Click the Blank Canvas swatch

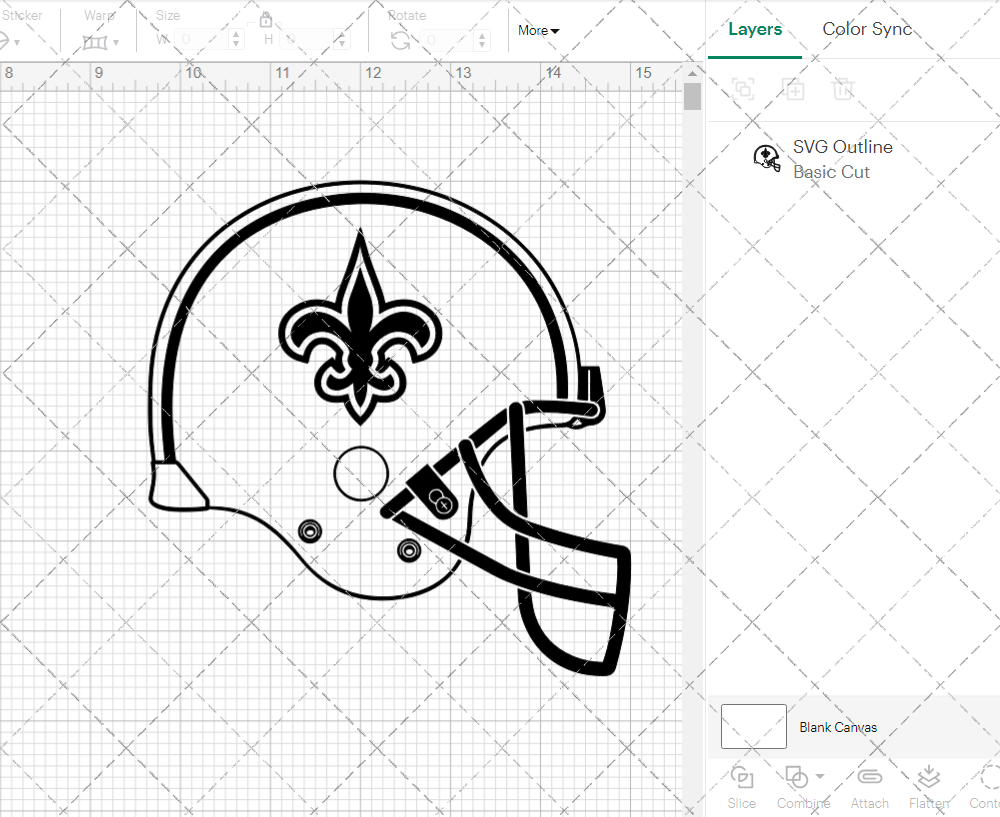(x=753, y=726)
